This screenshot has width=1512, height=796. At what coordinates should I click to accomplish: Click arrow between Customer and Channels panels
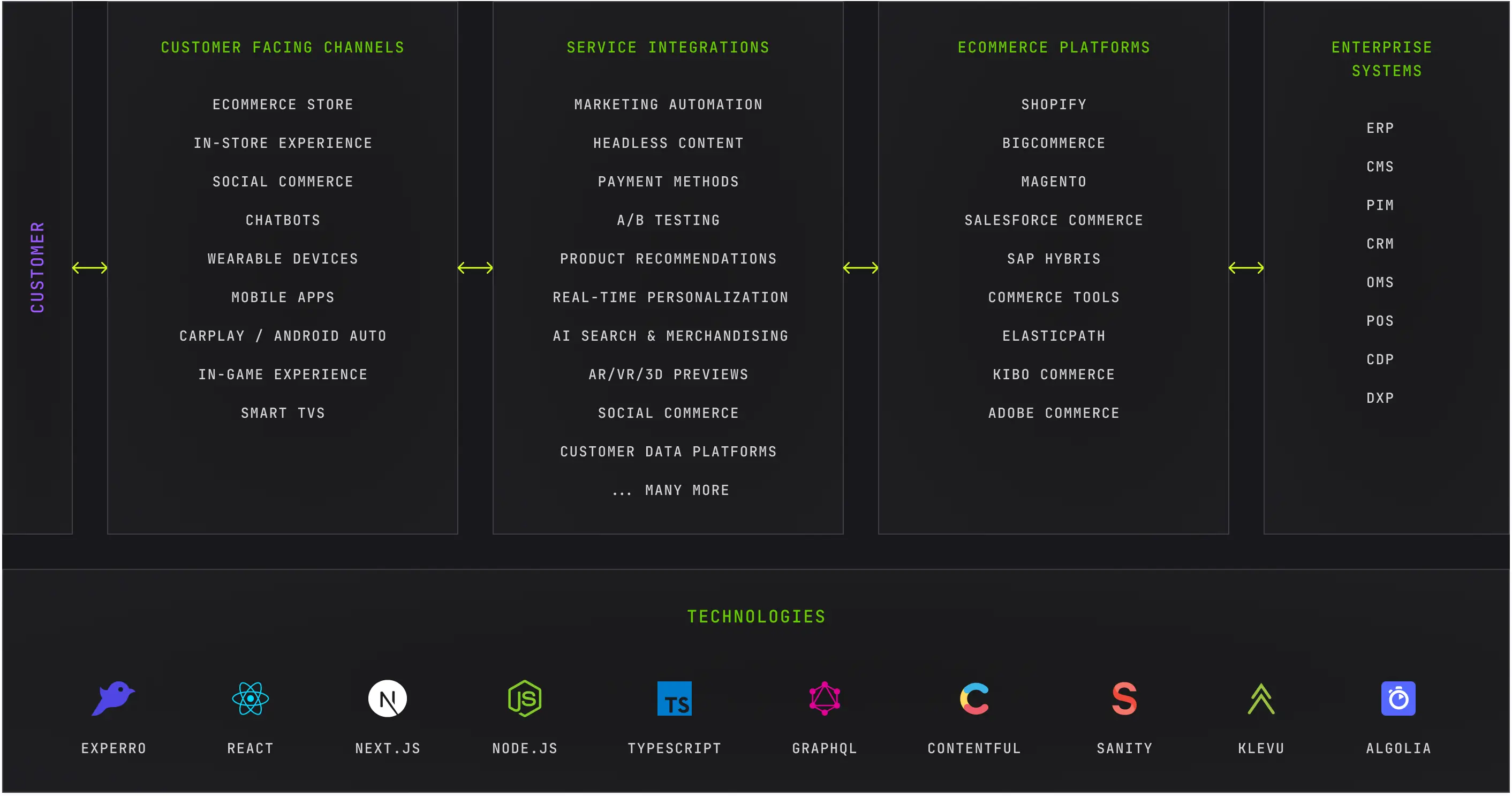tap(90, 268)
